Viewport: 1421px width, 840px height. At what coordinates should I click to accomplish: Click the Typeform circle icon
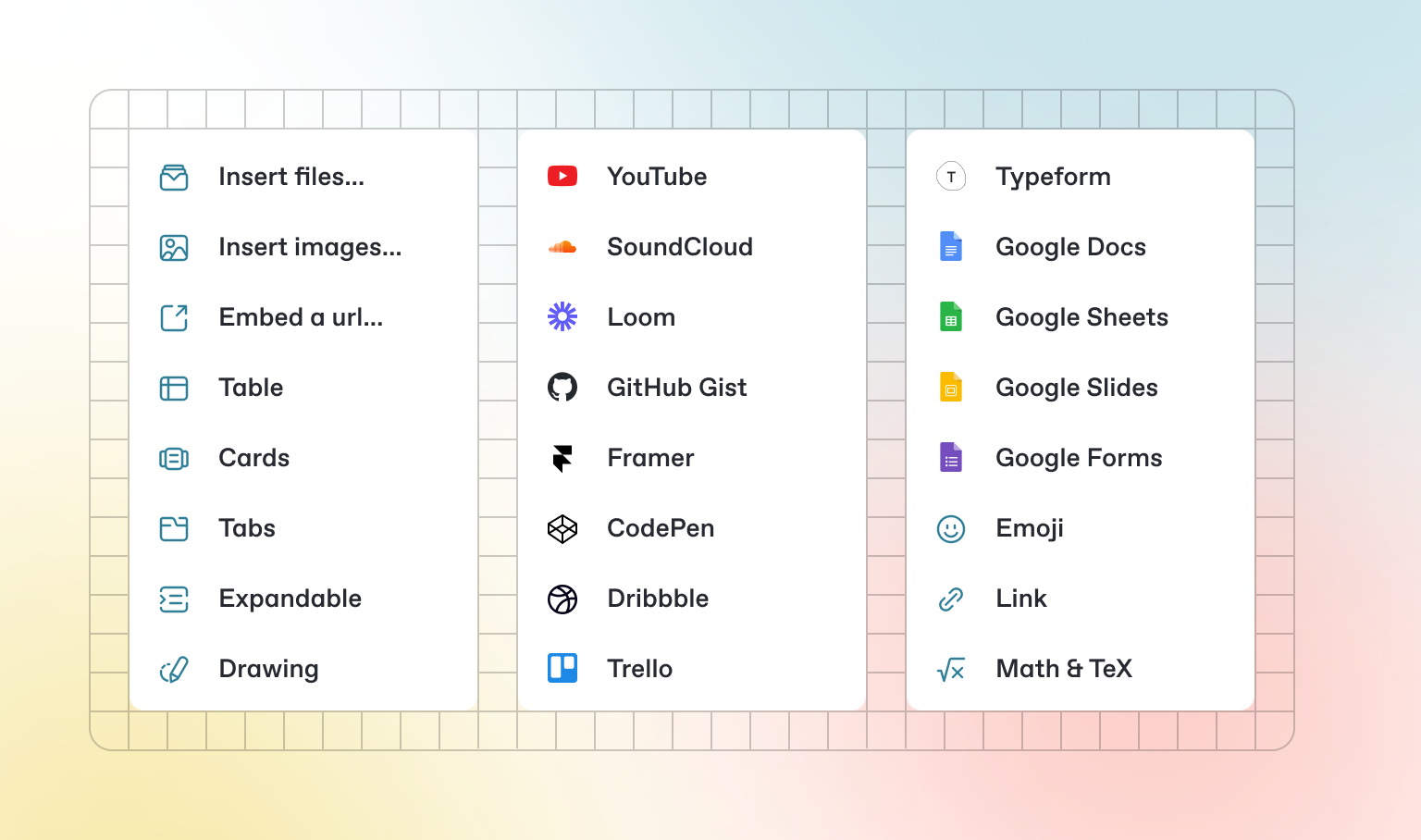tap(951, 176)
